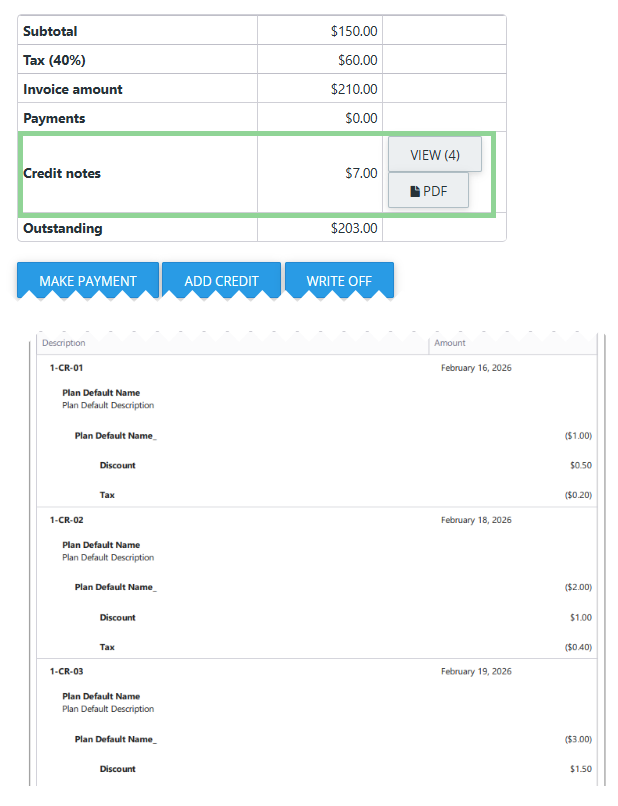Click Plan Default Name_ line in 1-CR-01

(116, 436)
